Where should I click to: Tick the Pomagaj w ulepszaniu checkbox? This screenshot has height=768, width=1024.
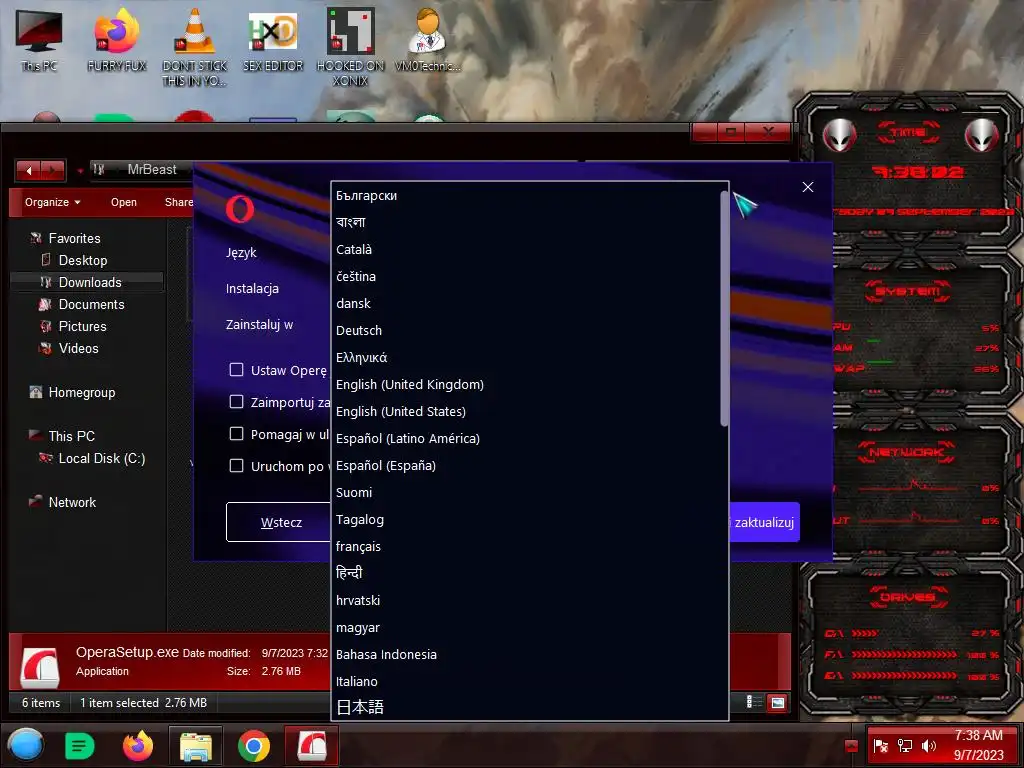pos(236,434)
